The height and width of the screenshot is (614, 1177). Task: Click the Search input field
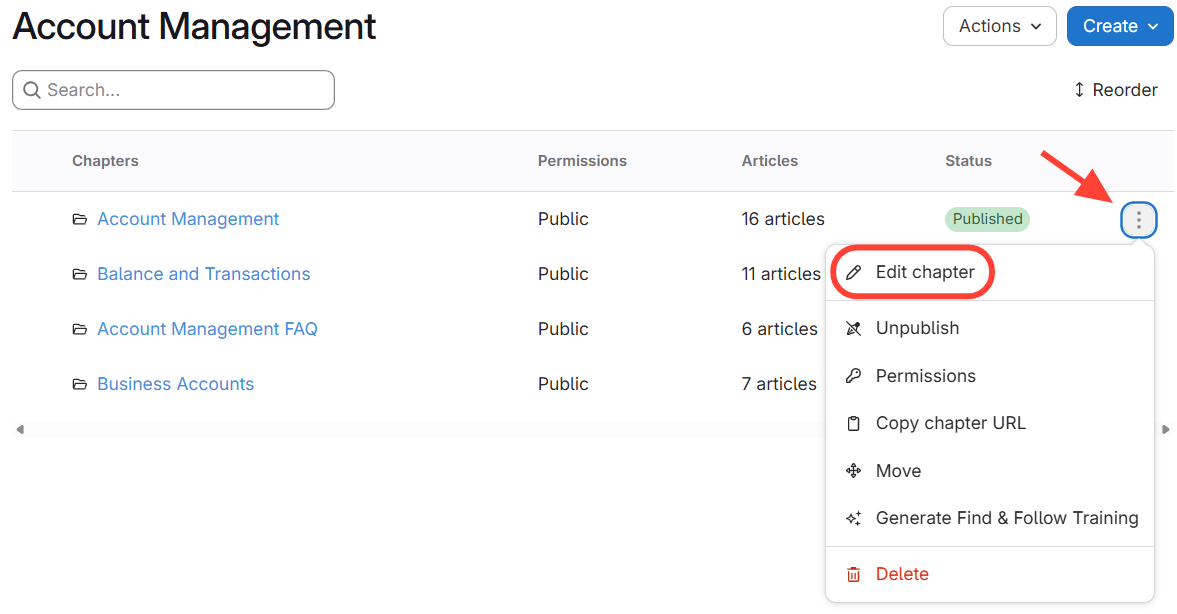point(180,90)
